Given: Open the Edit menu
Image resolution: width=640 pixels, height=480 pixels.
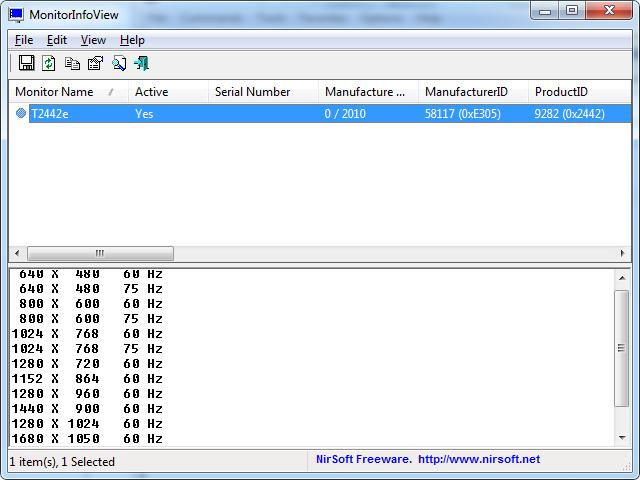Looking at the screenshot, I should tap(57, 40).
